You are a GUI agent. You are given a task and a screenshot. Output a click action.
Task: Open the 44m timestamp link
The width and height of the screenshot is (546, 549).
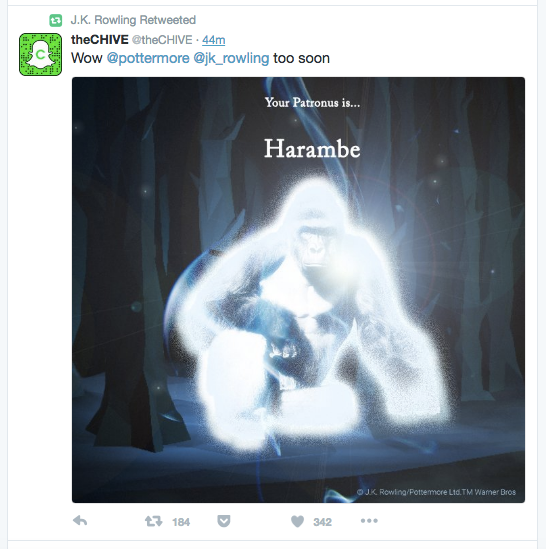213,40
